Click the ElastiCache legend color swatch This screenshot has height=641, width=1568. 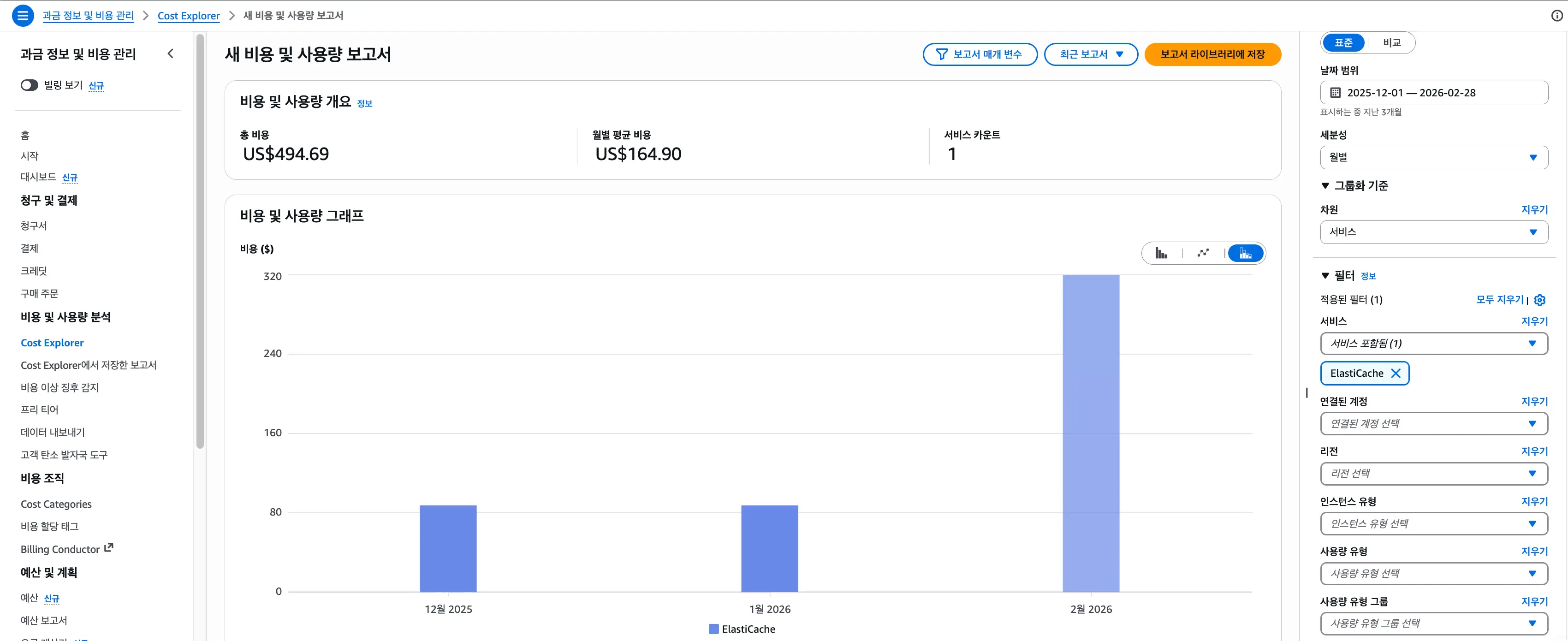713,629
